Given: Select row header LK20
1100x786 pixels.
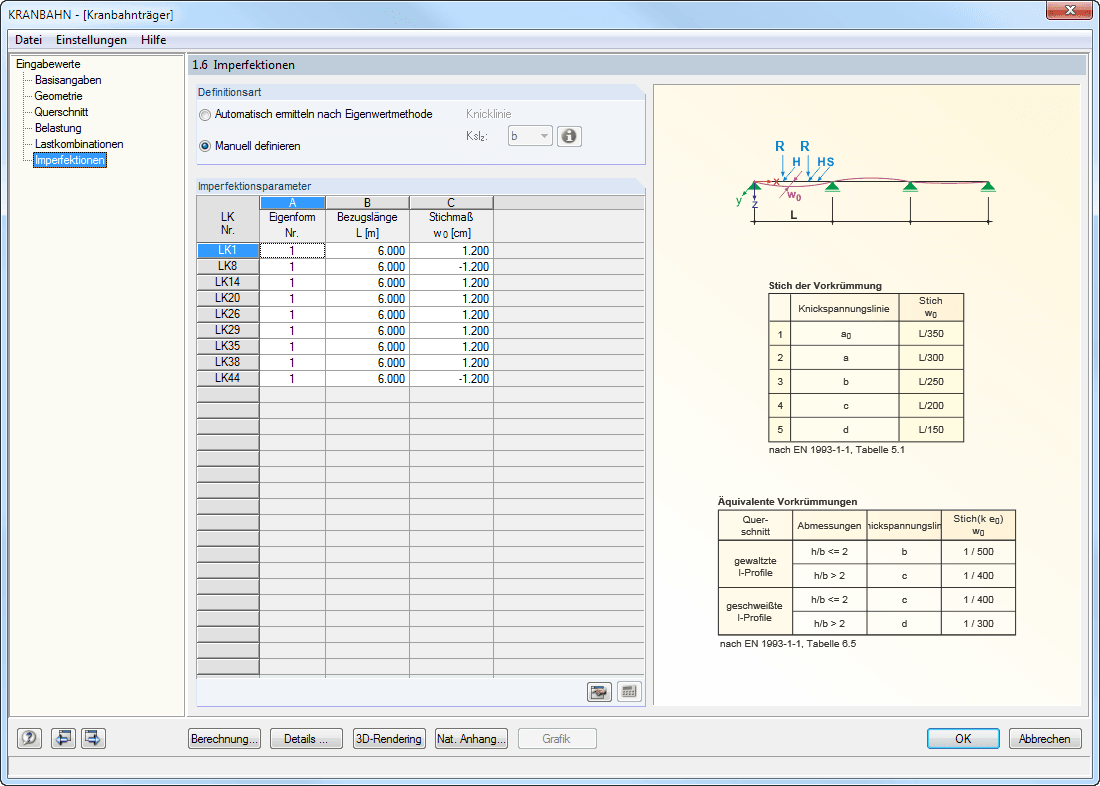Looking at the screenshot, I should pos(228,298).
